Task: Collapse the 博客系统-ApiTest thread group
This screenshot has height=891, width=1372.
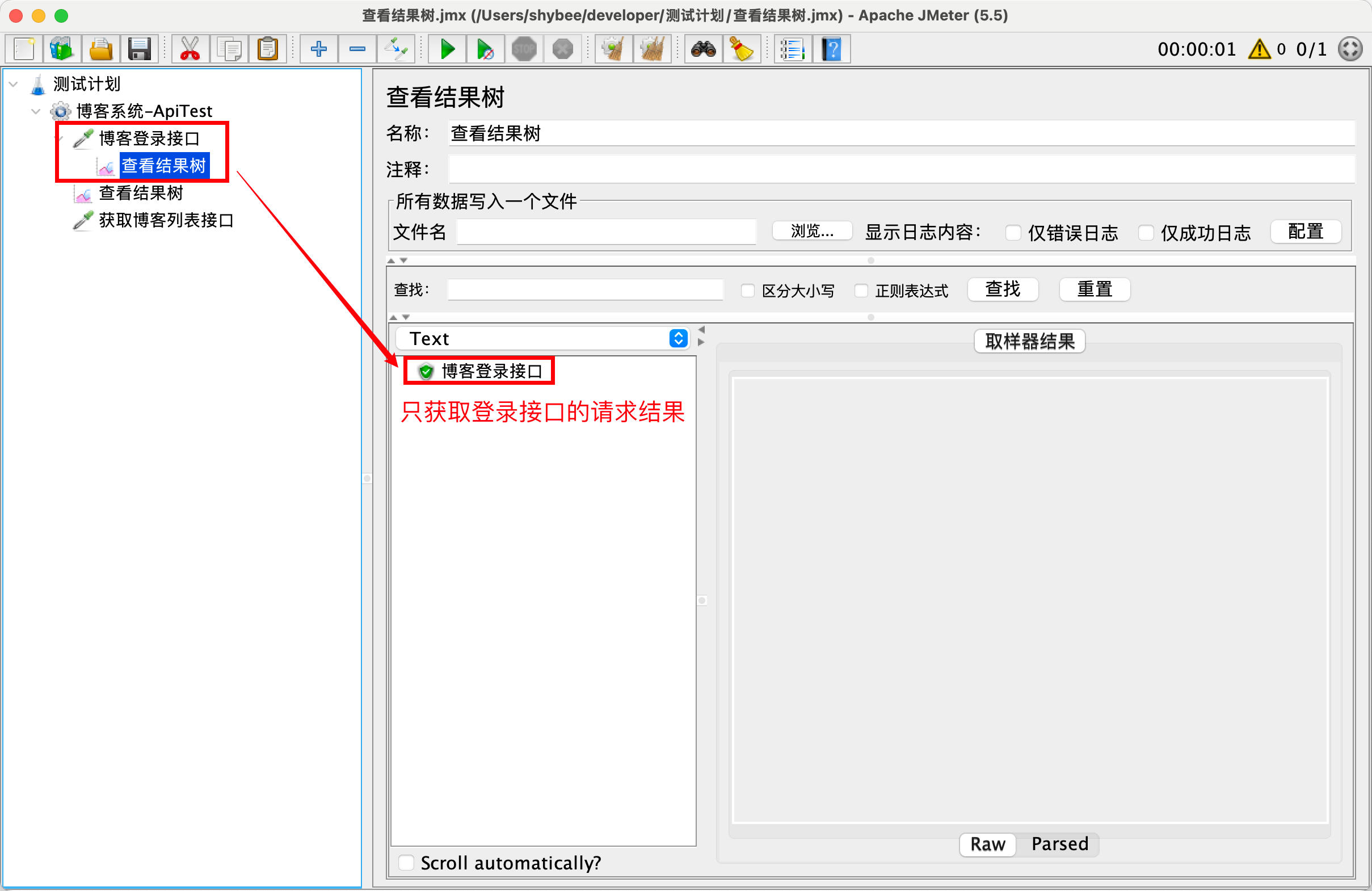Action: 36,111
